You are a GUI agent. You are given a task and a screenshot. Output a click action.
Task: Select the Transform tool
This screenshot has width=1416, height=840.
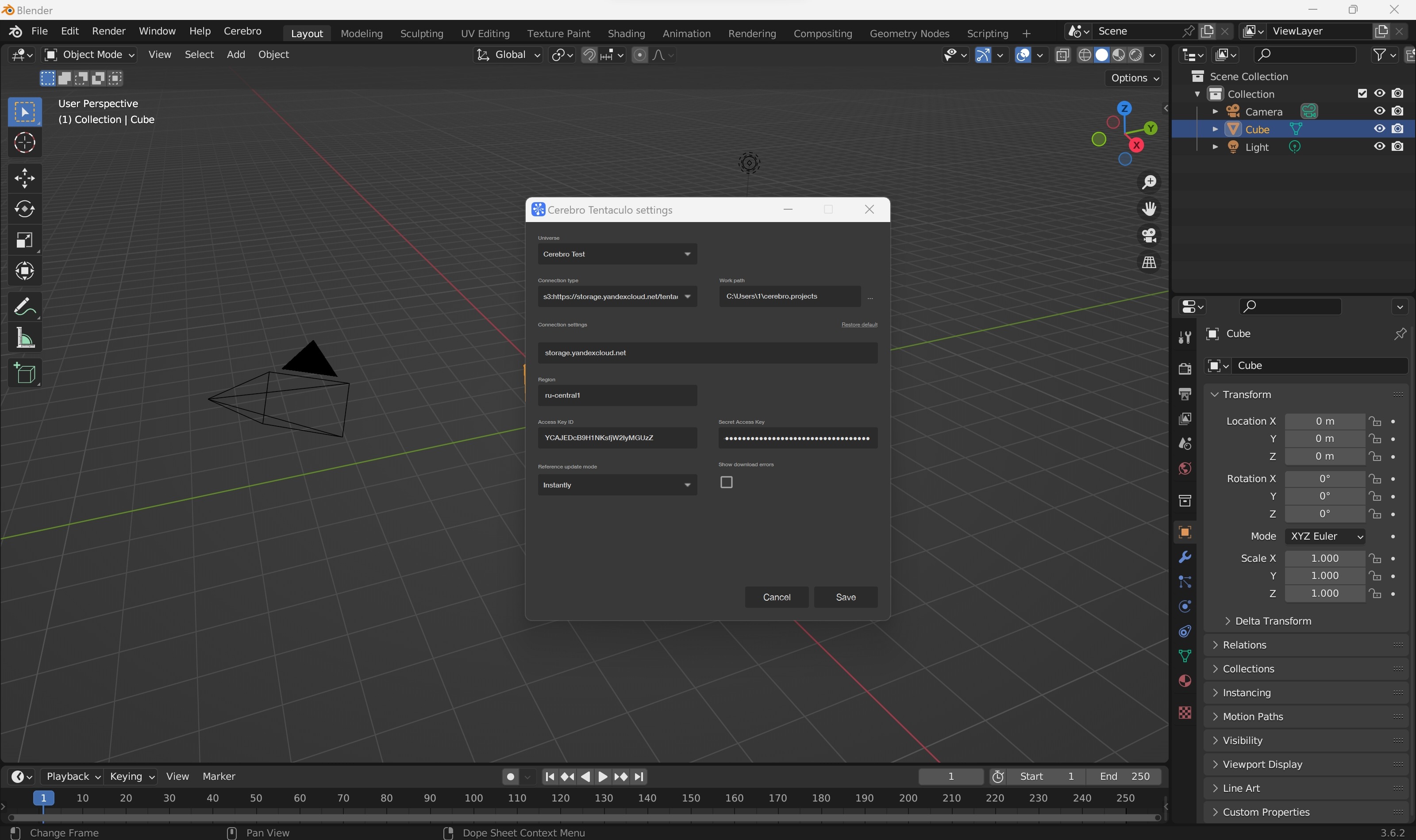coord(24,271)
